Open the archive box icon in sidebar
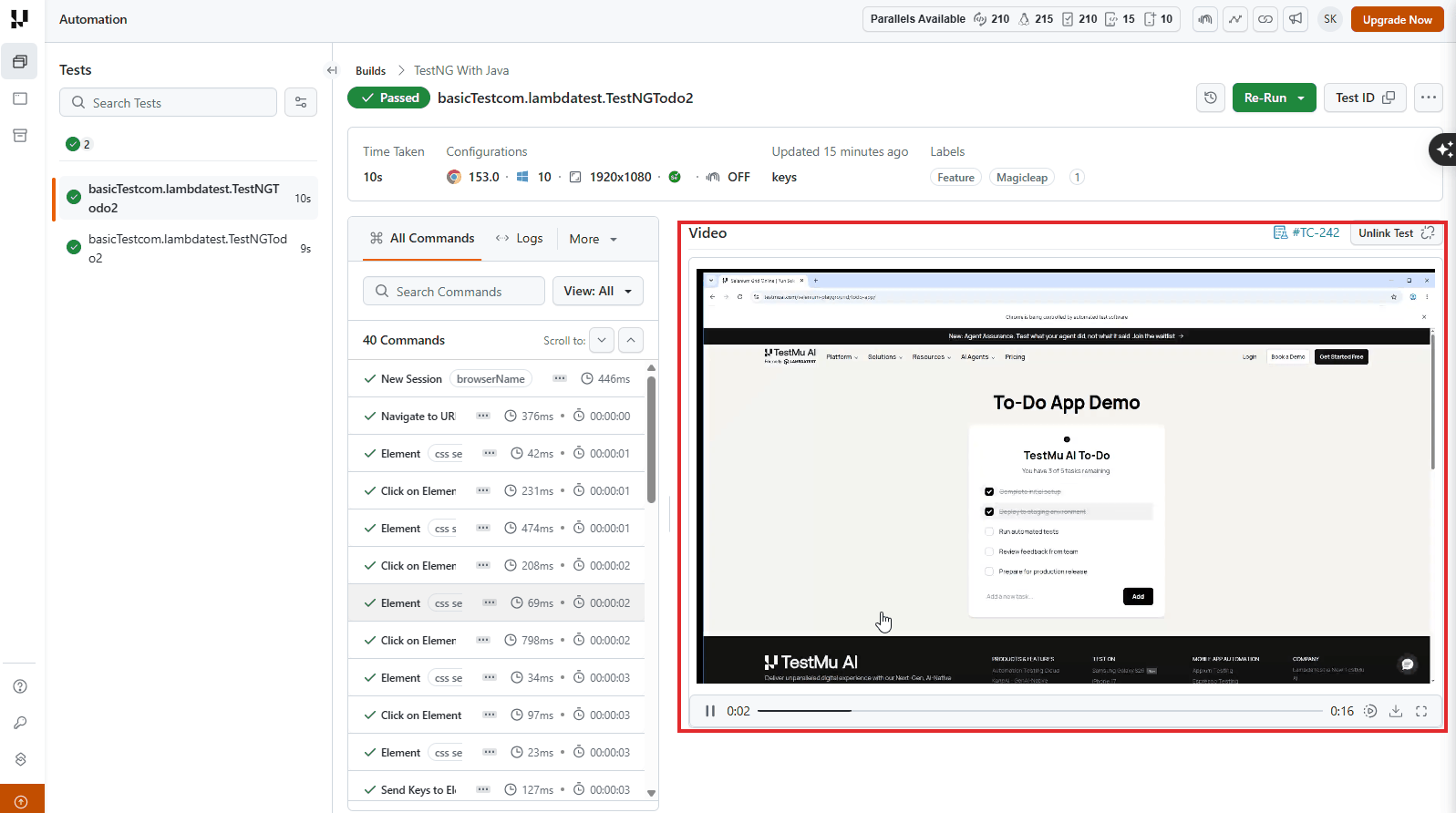Viewport: 1456px width, 813px height. tap(20, 136)
